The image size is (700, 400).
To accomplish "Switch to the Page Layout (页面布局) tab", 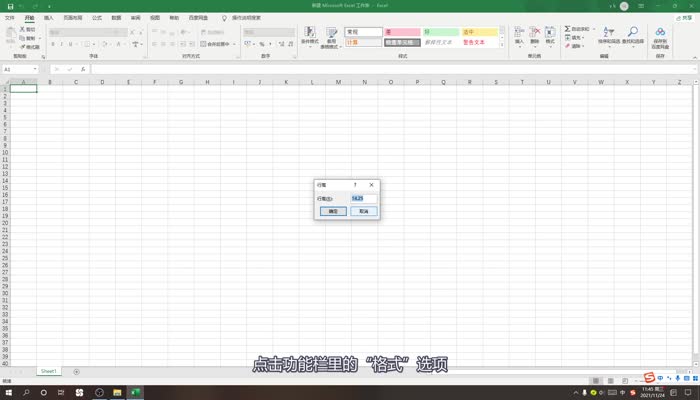I will click(73, 18).
